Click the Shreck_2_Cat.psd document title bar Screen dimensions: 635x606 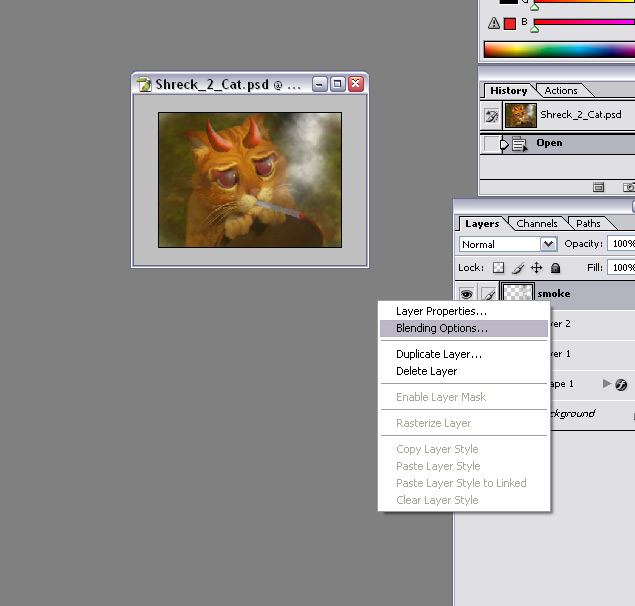point(250,84)
